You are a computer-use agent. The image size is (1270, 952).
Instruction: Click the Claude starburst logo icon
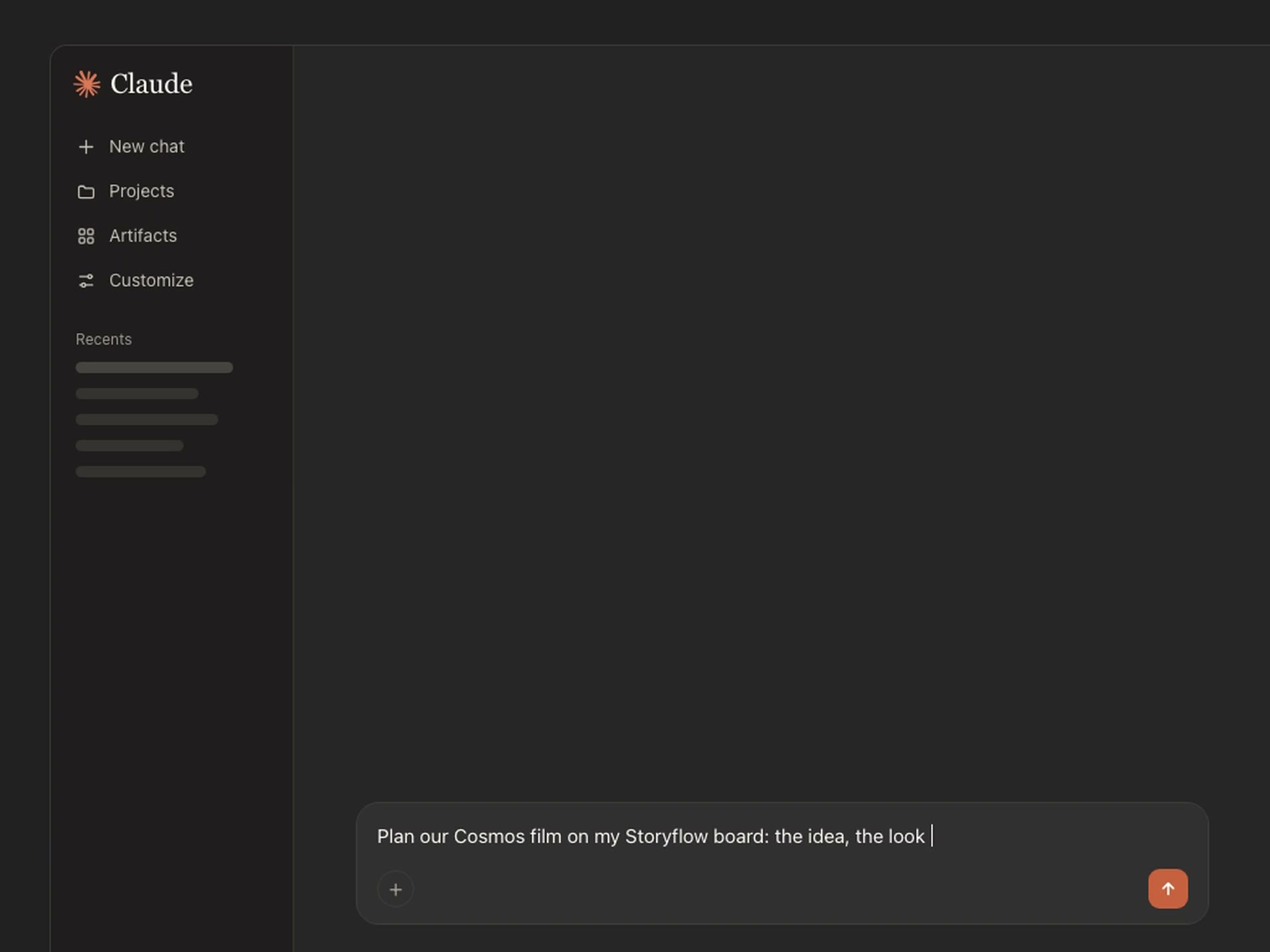[x=87, y=84]
